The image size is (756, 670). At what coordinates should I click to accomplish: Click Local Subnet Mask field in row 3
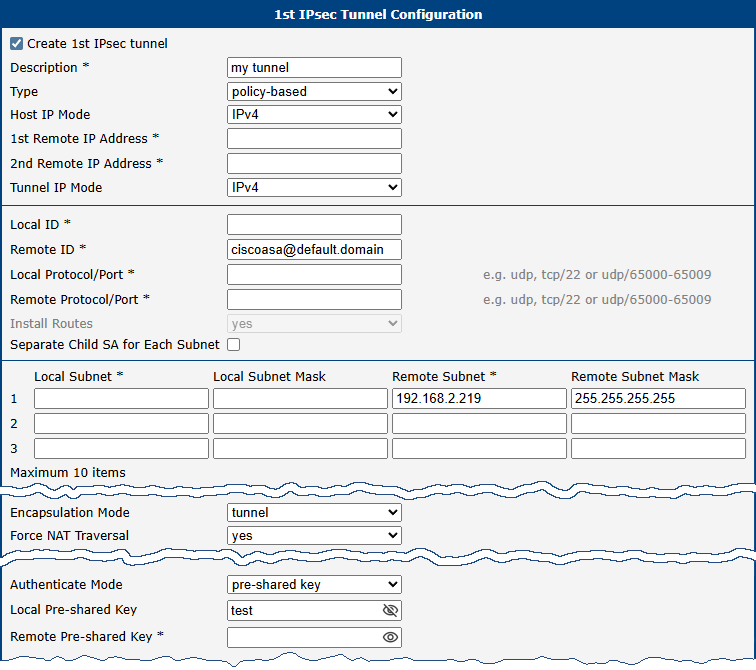click(x=300, y=449)
